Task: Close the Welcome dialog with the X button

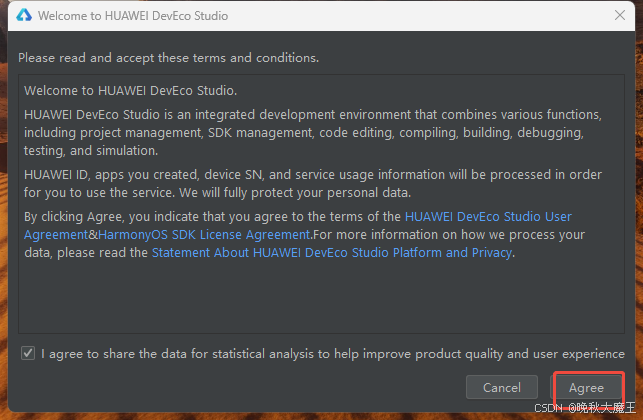Action: (621, 17)
